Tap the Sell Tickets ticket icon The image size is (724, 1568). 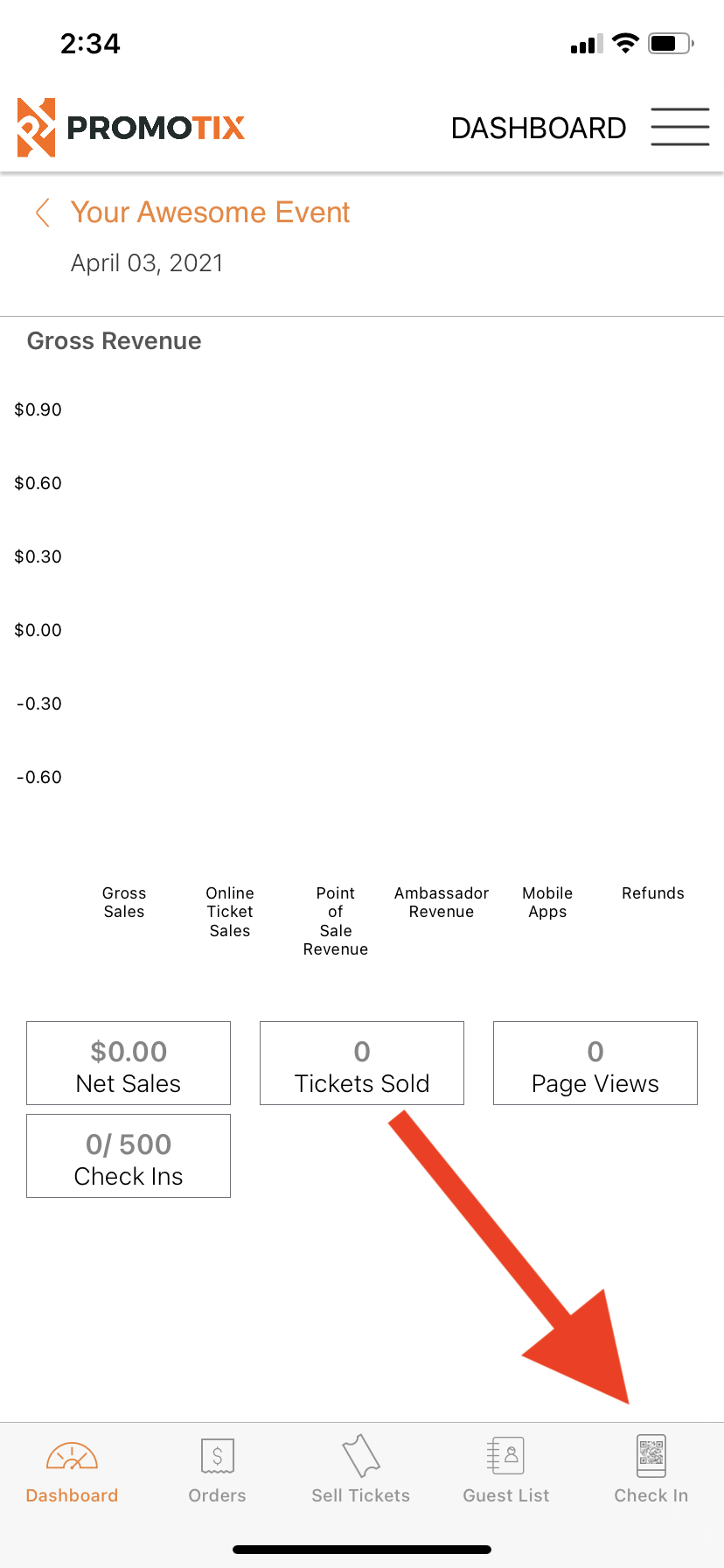[360, 1455]
